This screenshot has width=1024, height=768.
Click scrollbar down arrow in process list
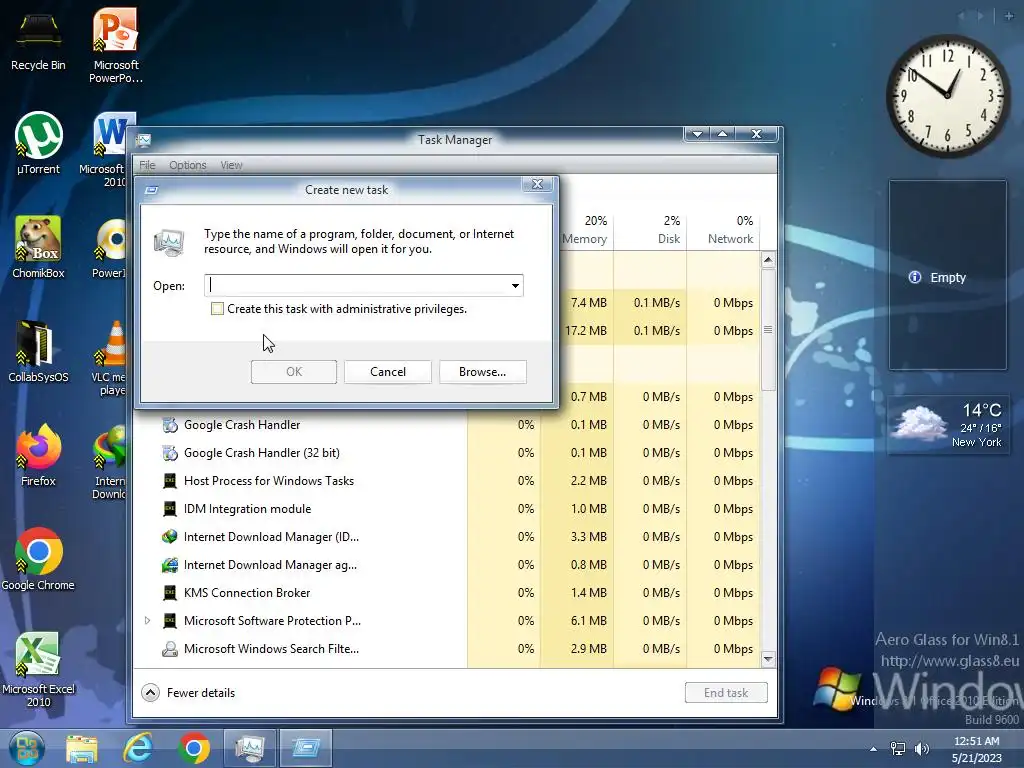pyautogui.click(x=768, y=658)
